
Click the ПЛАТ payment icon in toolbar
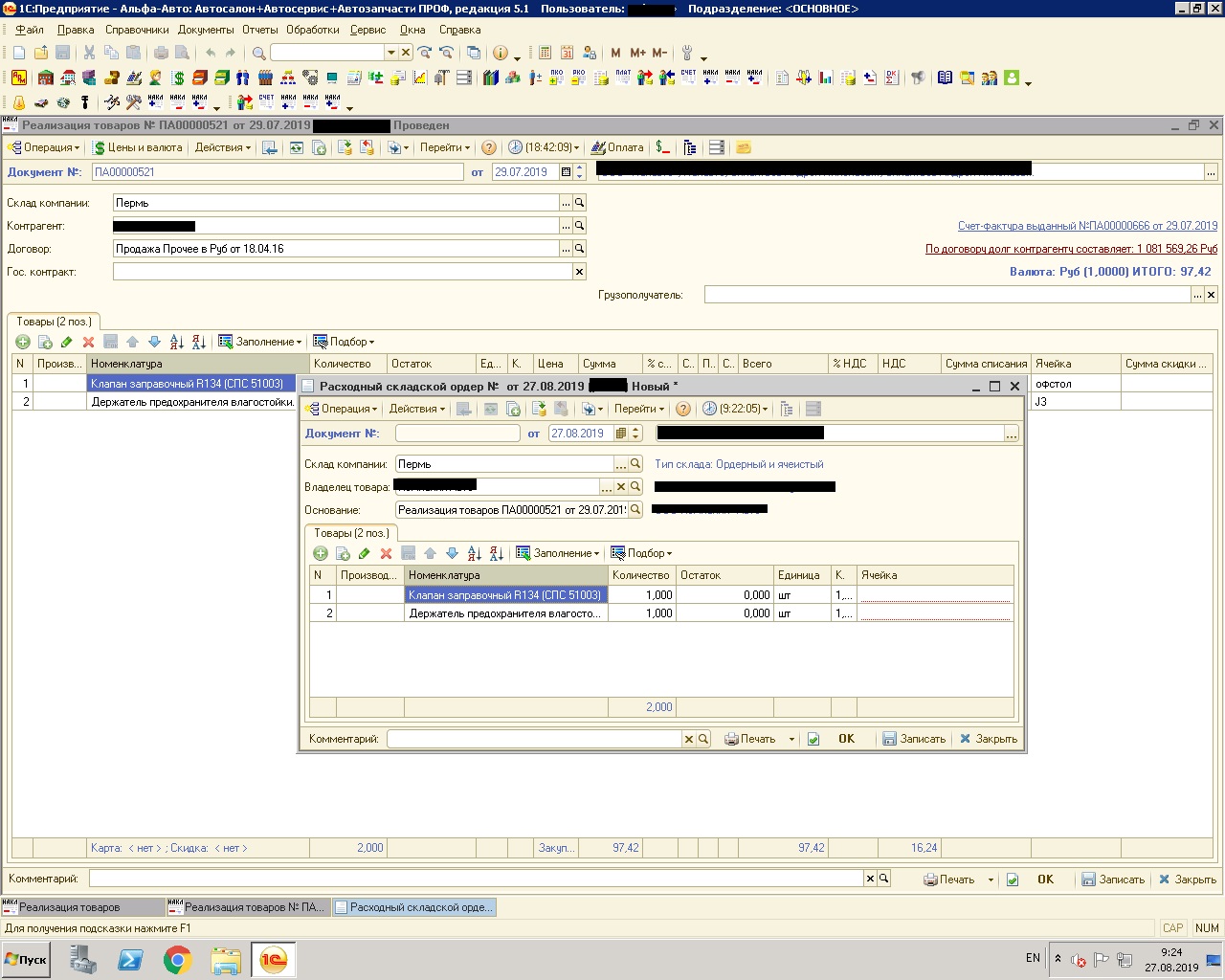623,77
